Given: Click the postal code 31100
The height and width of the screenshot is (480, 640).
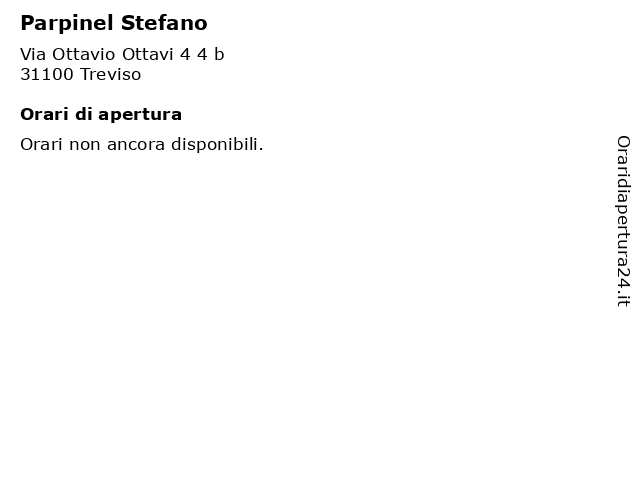Looking at the screenshot, I should [x=47, y=74].
